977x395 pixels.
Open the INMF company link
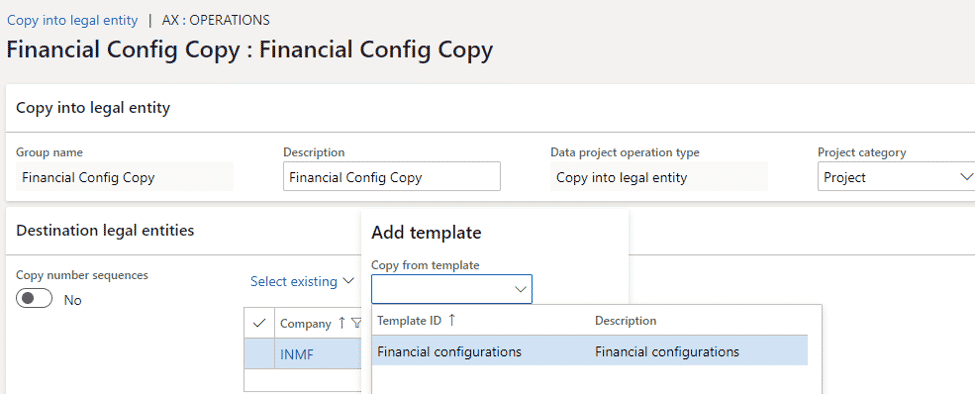coord(297,355)
